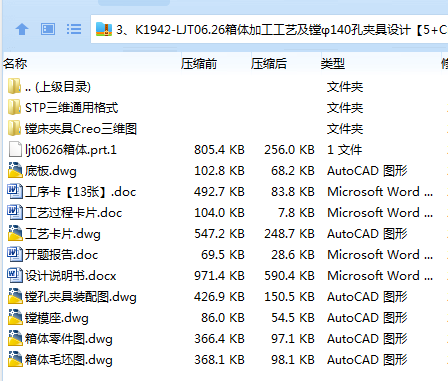Click the Word icon of 开题报告.doc
The width and height of the screenshot is (448, 381).
(x=15, y=254)
